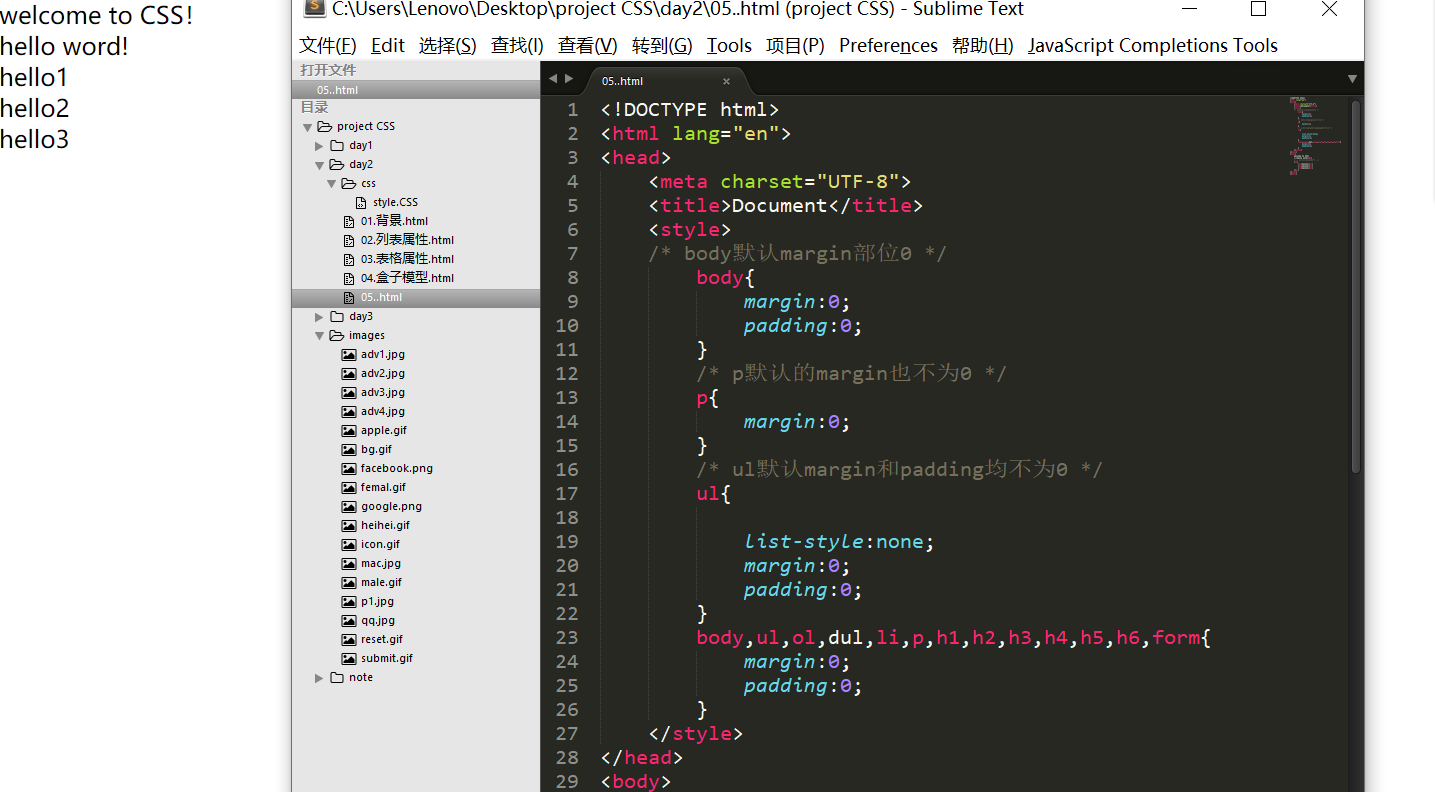
Task: Collapse the day2 folder
Action: click(x=320, y=165)
